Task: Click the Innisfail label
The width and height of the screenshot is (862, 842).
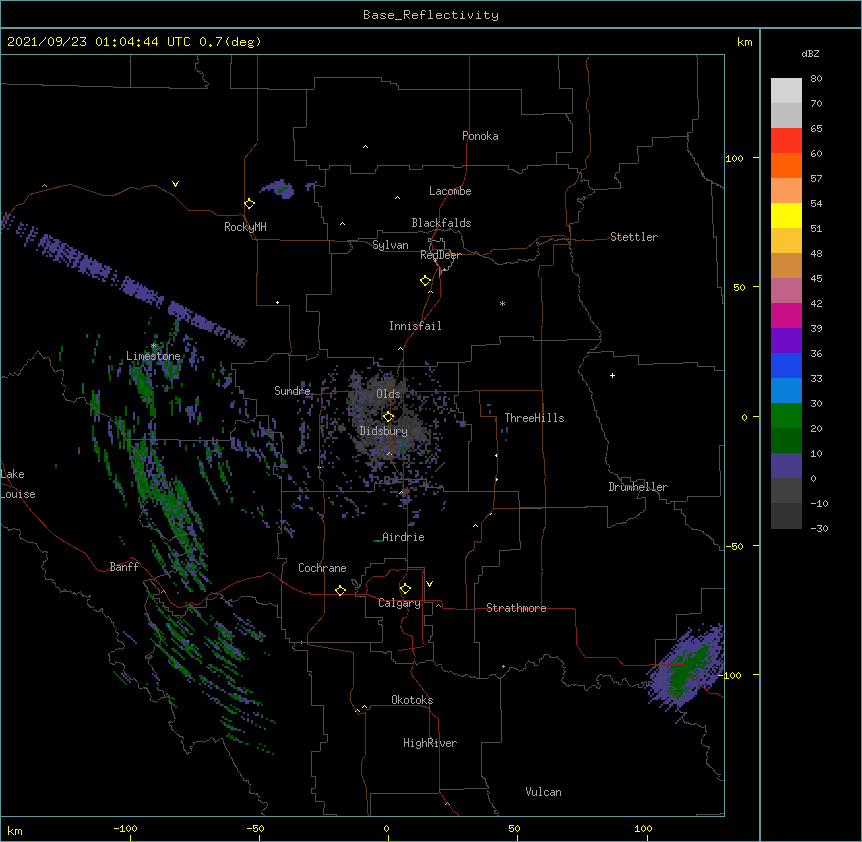Action: (415, 326)
